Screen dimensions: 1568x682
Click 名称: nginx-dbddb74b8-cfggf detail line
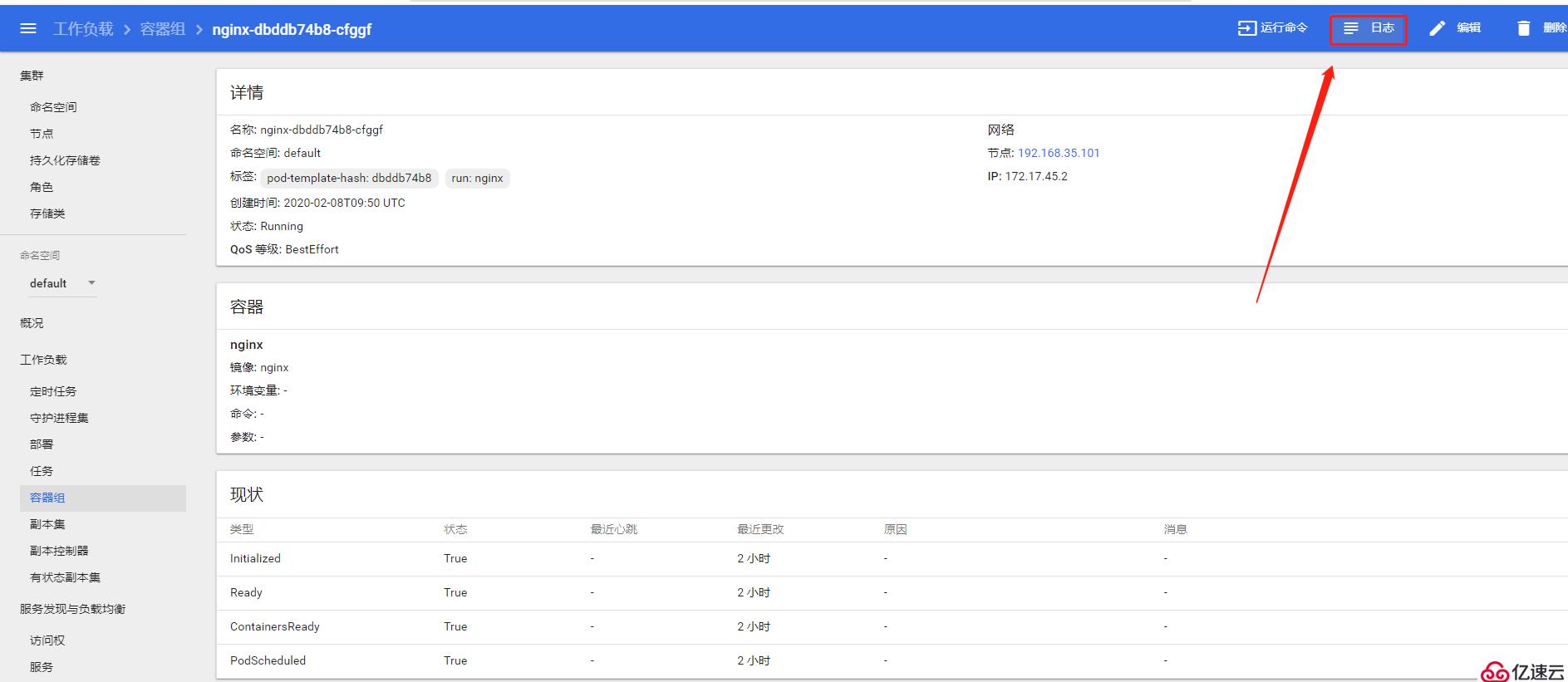click(307, 130)
